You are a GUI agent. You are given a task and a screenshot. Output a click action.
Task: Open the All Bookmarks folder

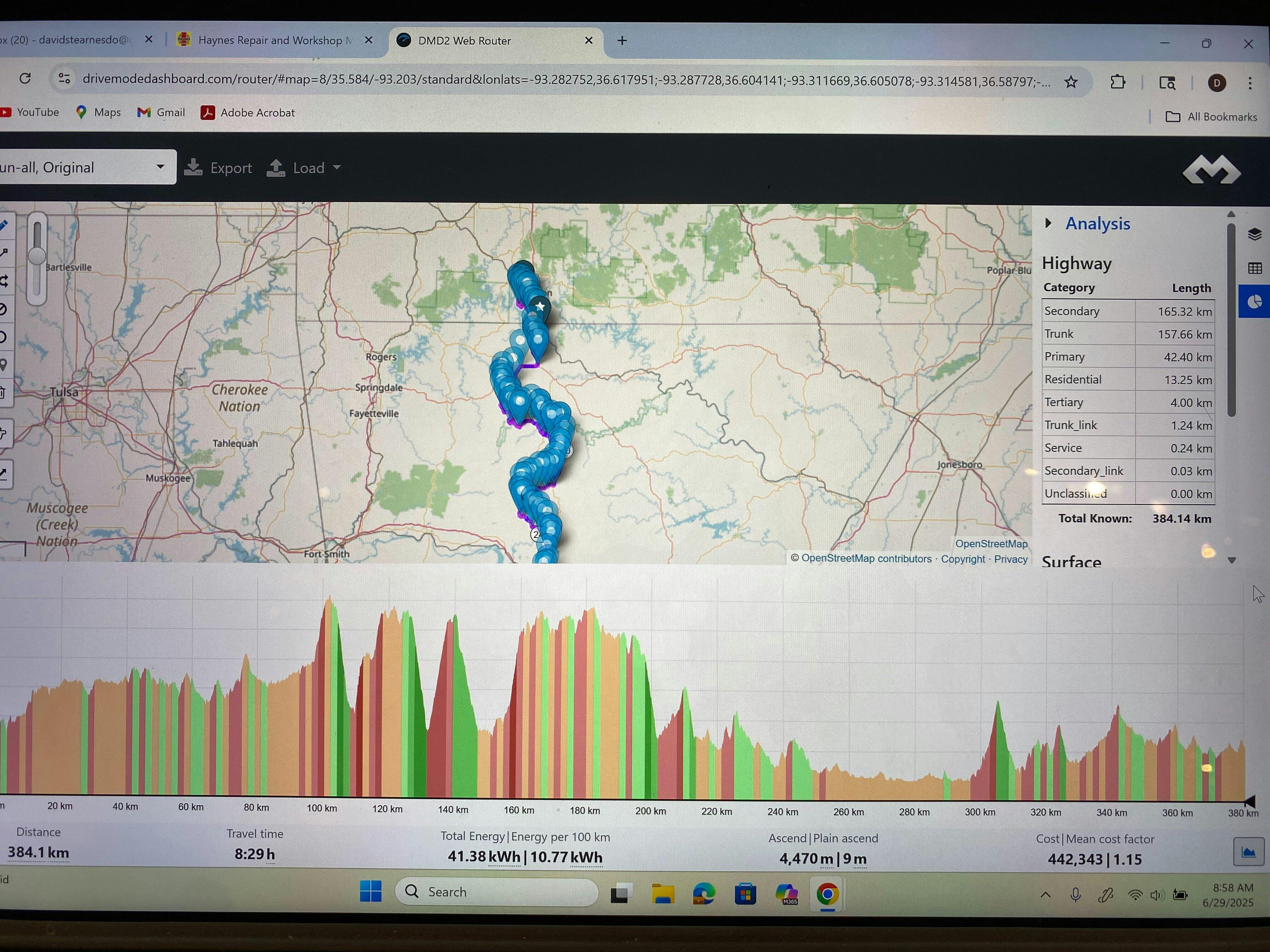[1211, 116]
